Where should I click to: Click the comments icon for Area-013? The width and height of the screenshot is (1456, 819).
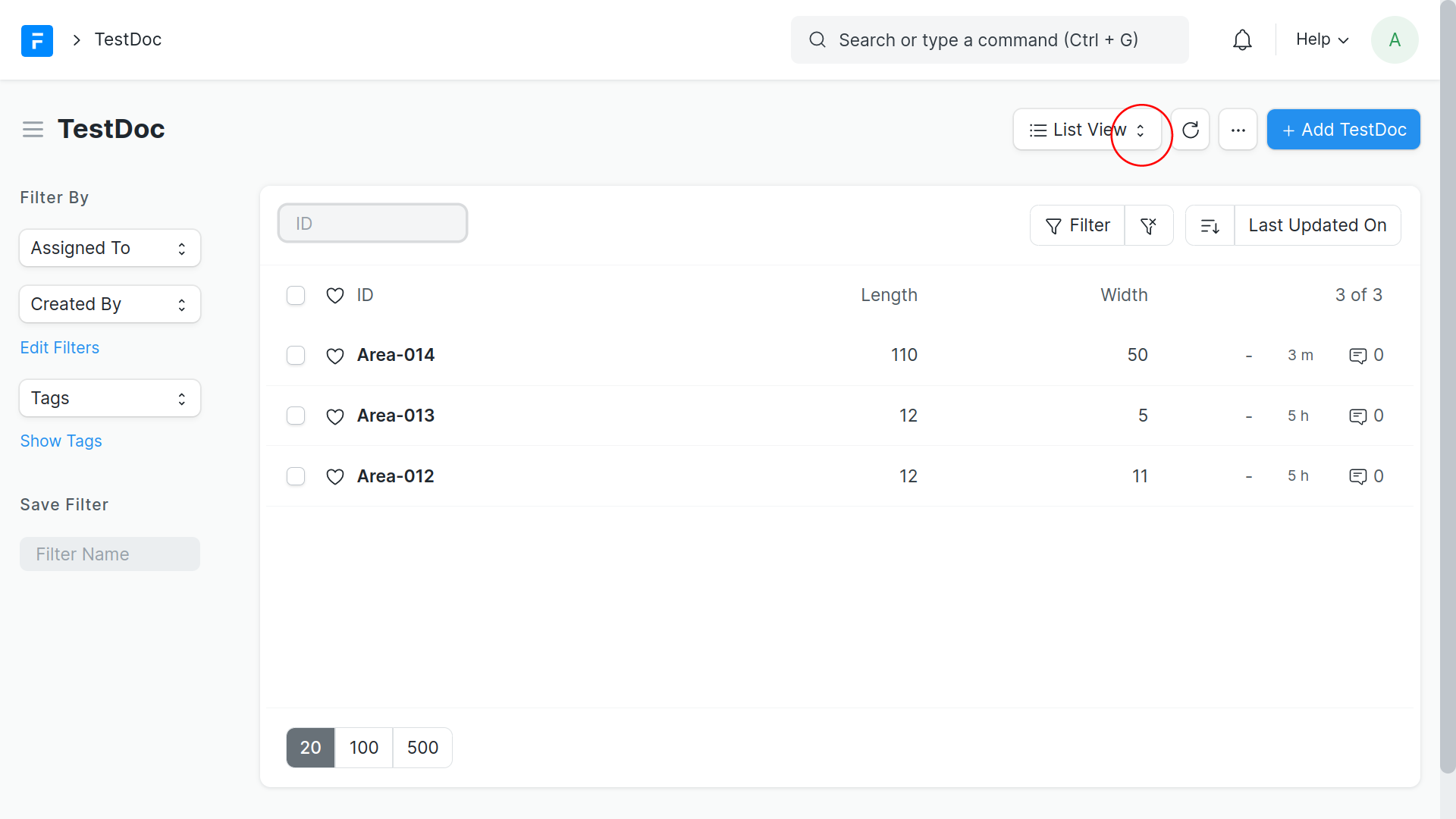click(1357, 416)
